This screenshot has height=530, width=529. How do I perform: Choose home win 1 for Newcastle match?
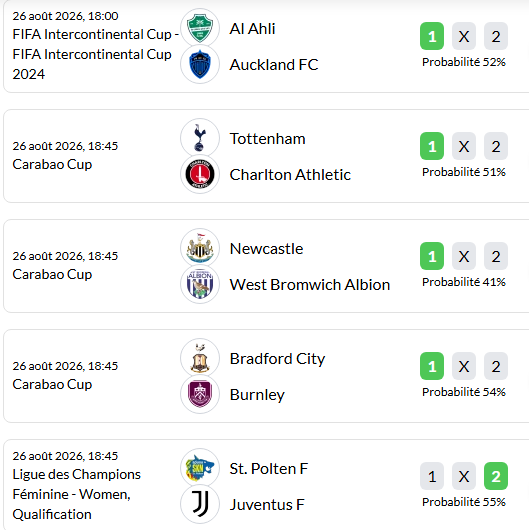pos(432,256)
